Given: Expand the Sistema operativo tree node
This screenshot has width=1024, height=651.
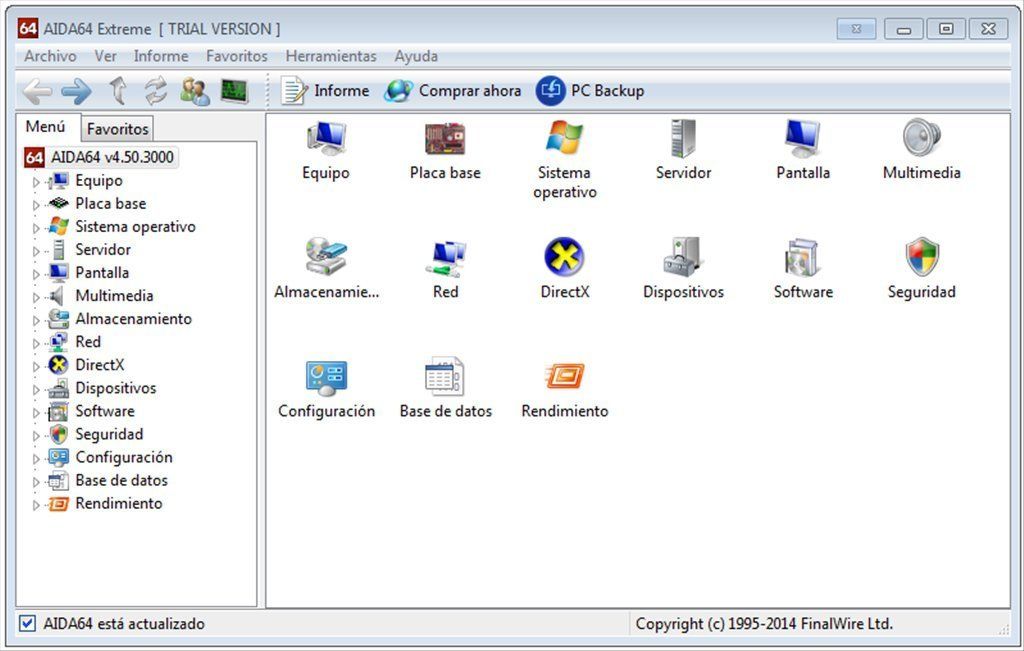Looking at the screenshot, I should click(x=37, y=228).
